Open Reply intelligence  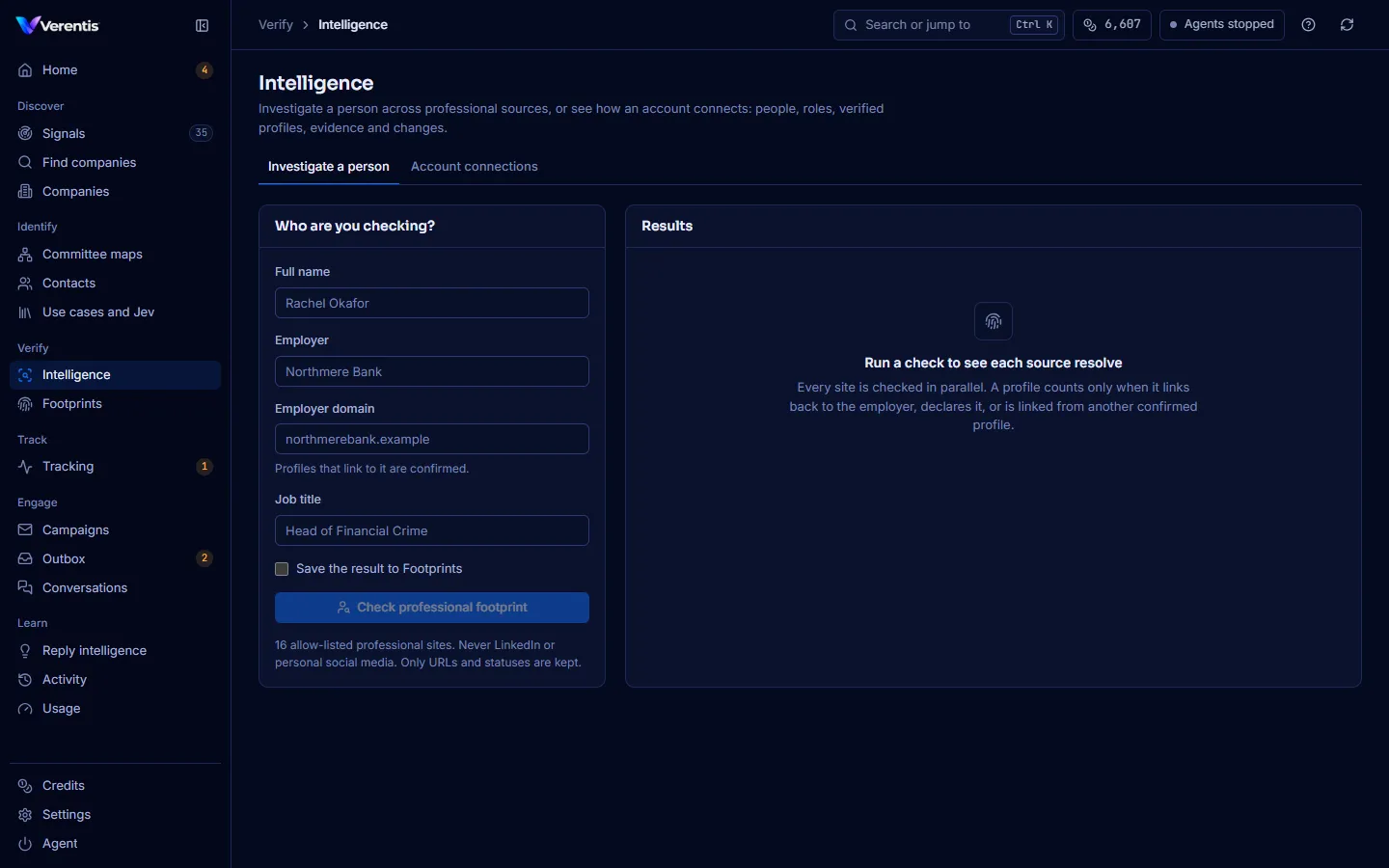tap(115, 650)
